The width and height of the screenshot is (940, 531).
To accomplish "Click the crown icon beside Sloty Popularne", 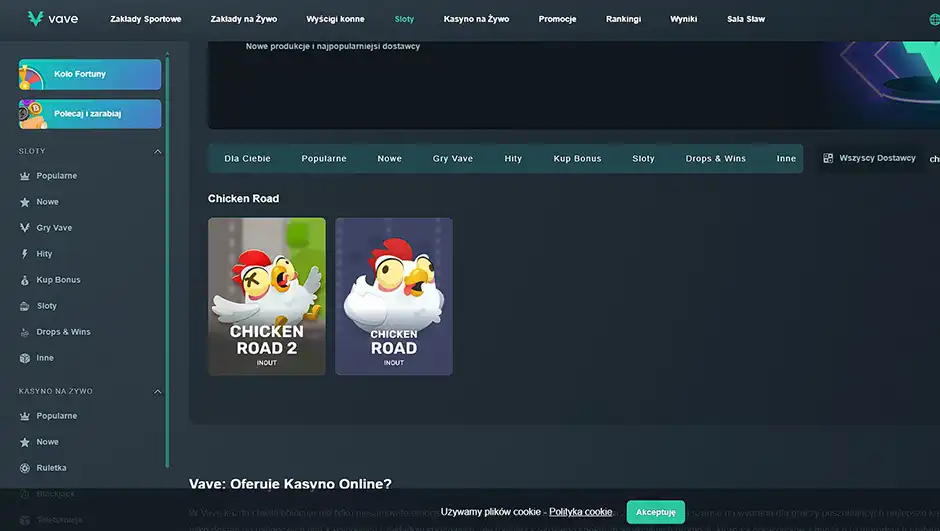I will tap(25, 176).
